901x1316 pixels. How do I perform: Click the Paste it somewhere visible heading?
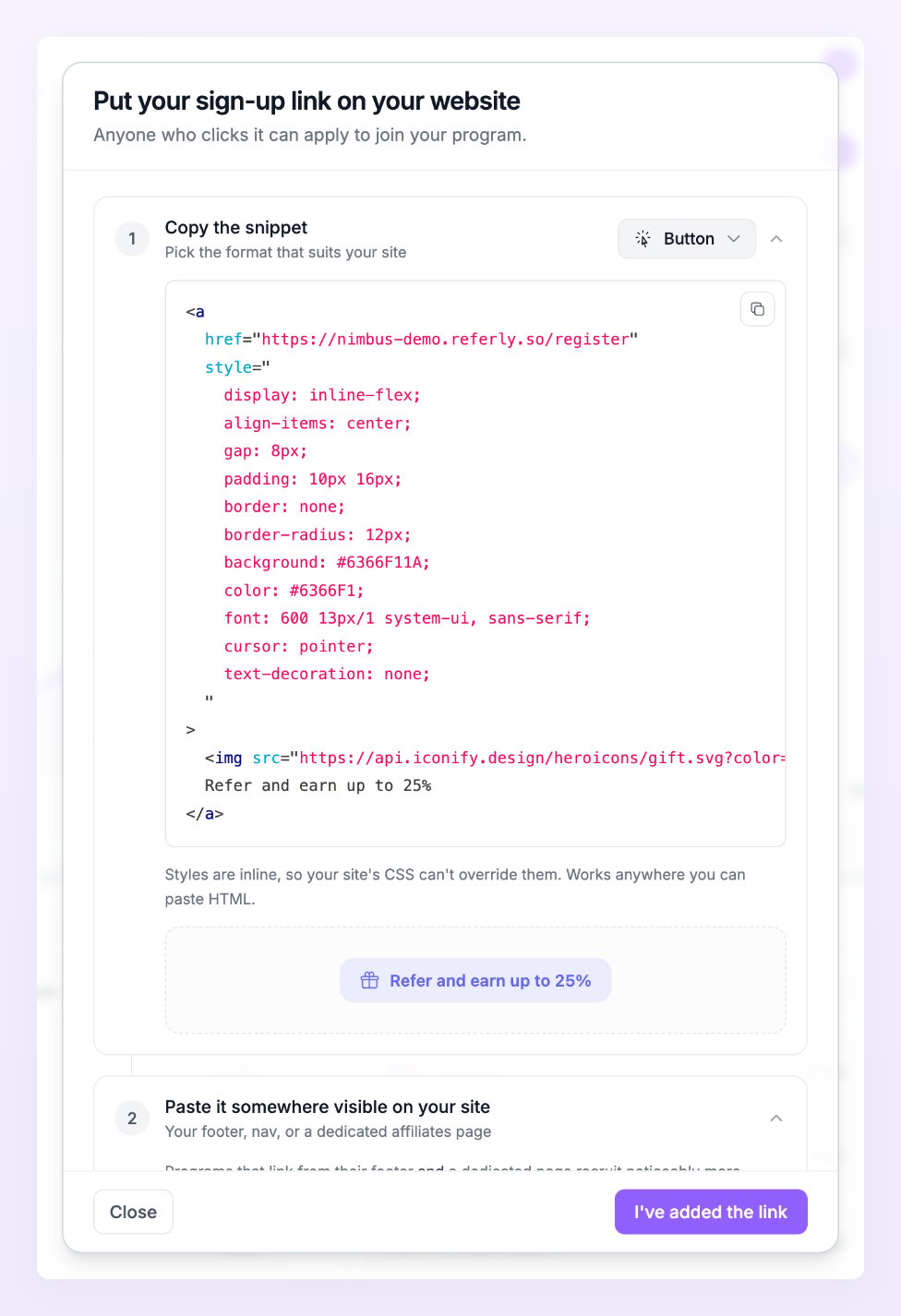328,1107
